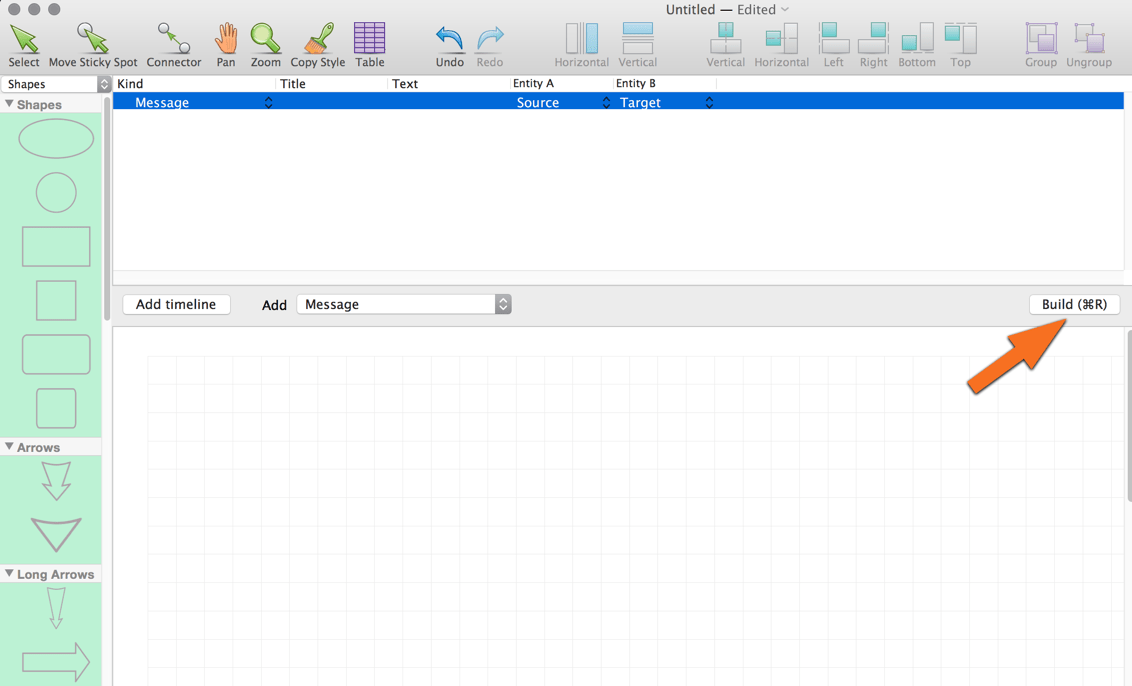Collapse the Arrows section
Image resolution: width=1132 pixels, height=686 pixels.
click(x=10, y=446)
